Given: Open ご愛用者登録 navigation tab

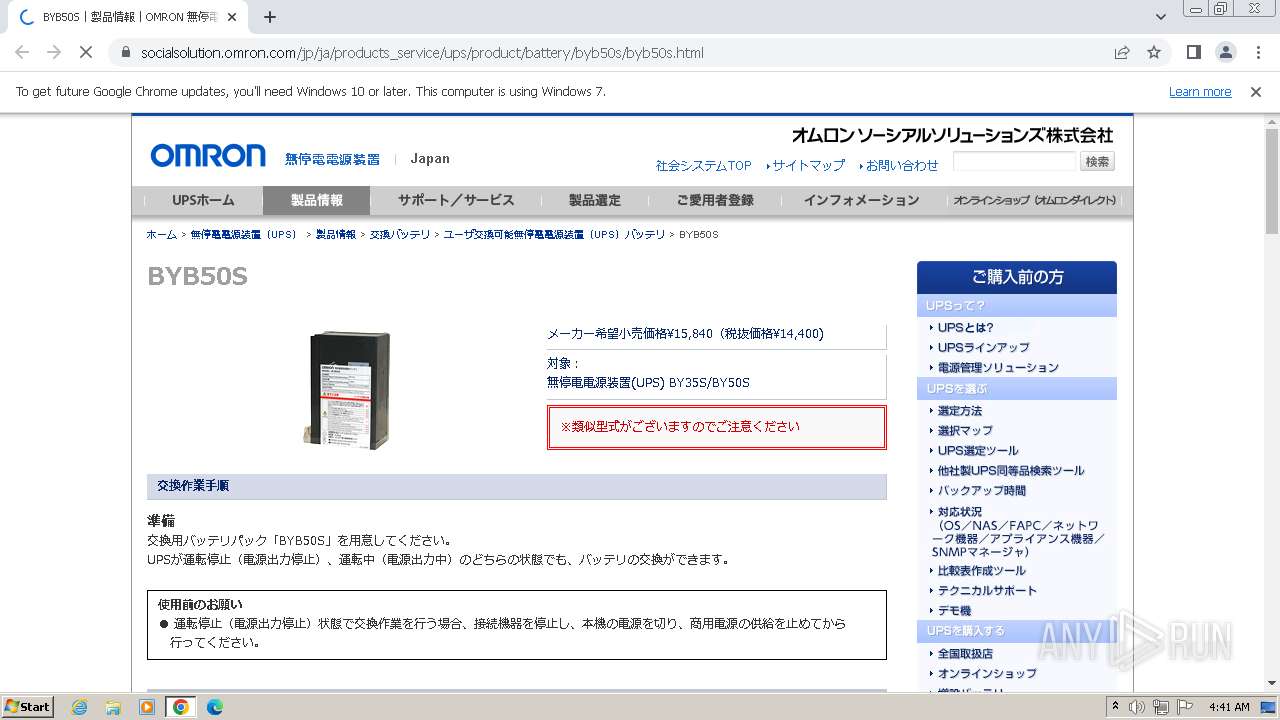Looking at the screenshot, I should pyautogui.click(x=715, y=200).
